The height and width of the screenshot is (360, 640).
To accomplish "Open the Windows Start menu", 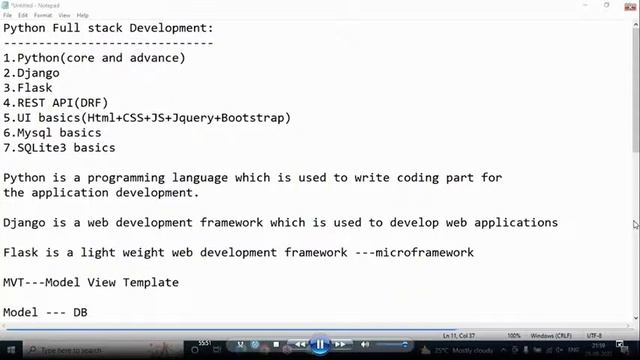I will tap(11, 350).
